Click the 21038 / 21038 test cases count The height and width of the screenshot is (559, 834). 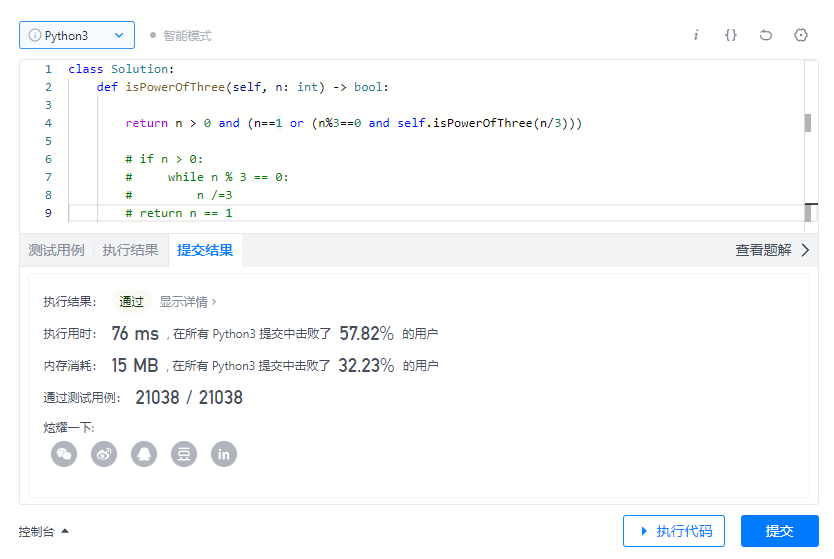[189, 397]
